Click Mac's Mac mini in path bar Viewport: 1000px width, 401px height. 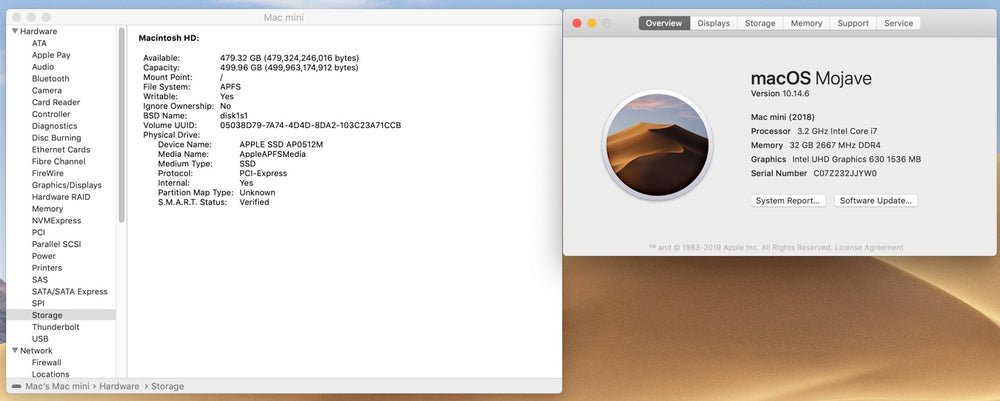(58, 386)
